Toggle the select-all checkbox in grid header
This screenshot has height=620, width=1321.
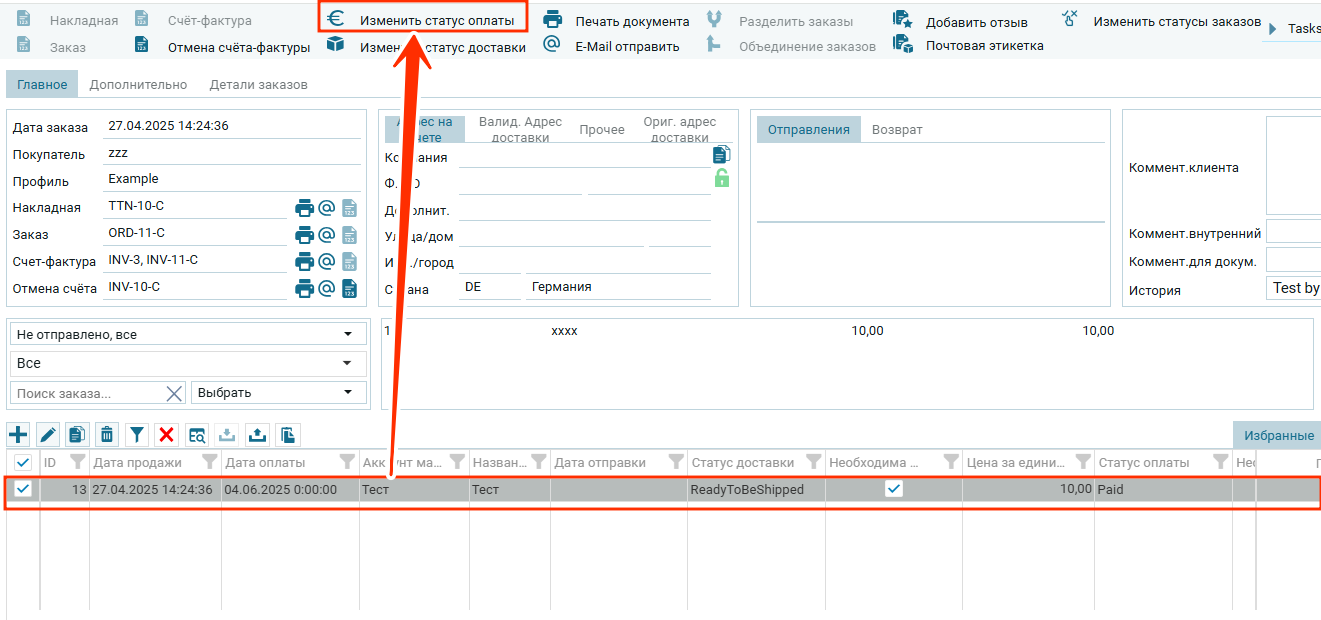point(22,462)
